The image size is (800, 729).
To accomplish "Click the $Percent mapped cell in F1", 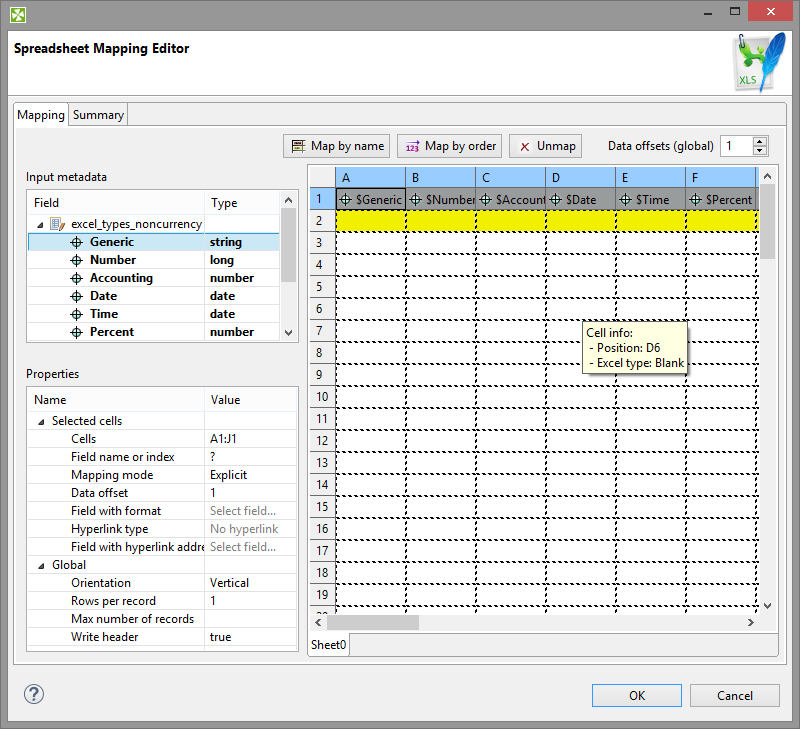I will pyautogui.click(x=721, y=199).
